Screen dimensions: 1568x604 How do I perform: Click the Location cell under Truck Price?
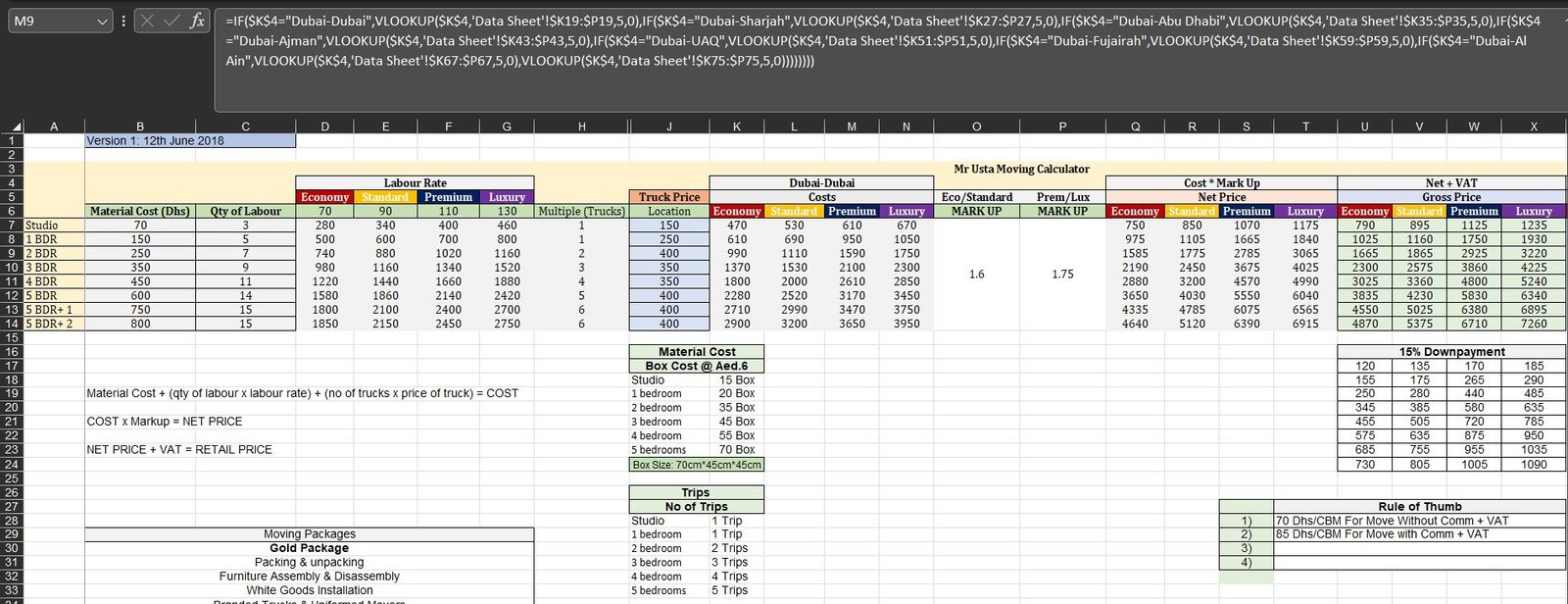tap(669, 211)
